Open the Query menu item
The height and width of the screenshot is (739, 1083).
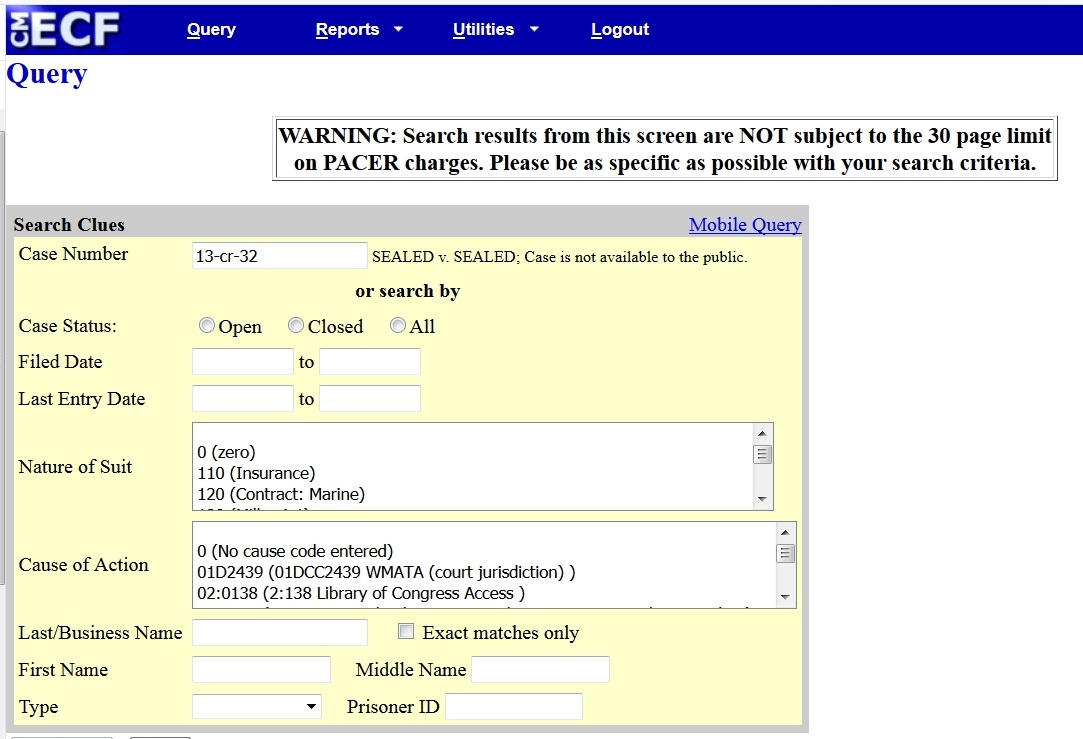[211, 29]
